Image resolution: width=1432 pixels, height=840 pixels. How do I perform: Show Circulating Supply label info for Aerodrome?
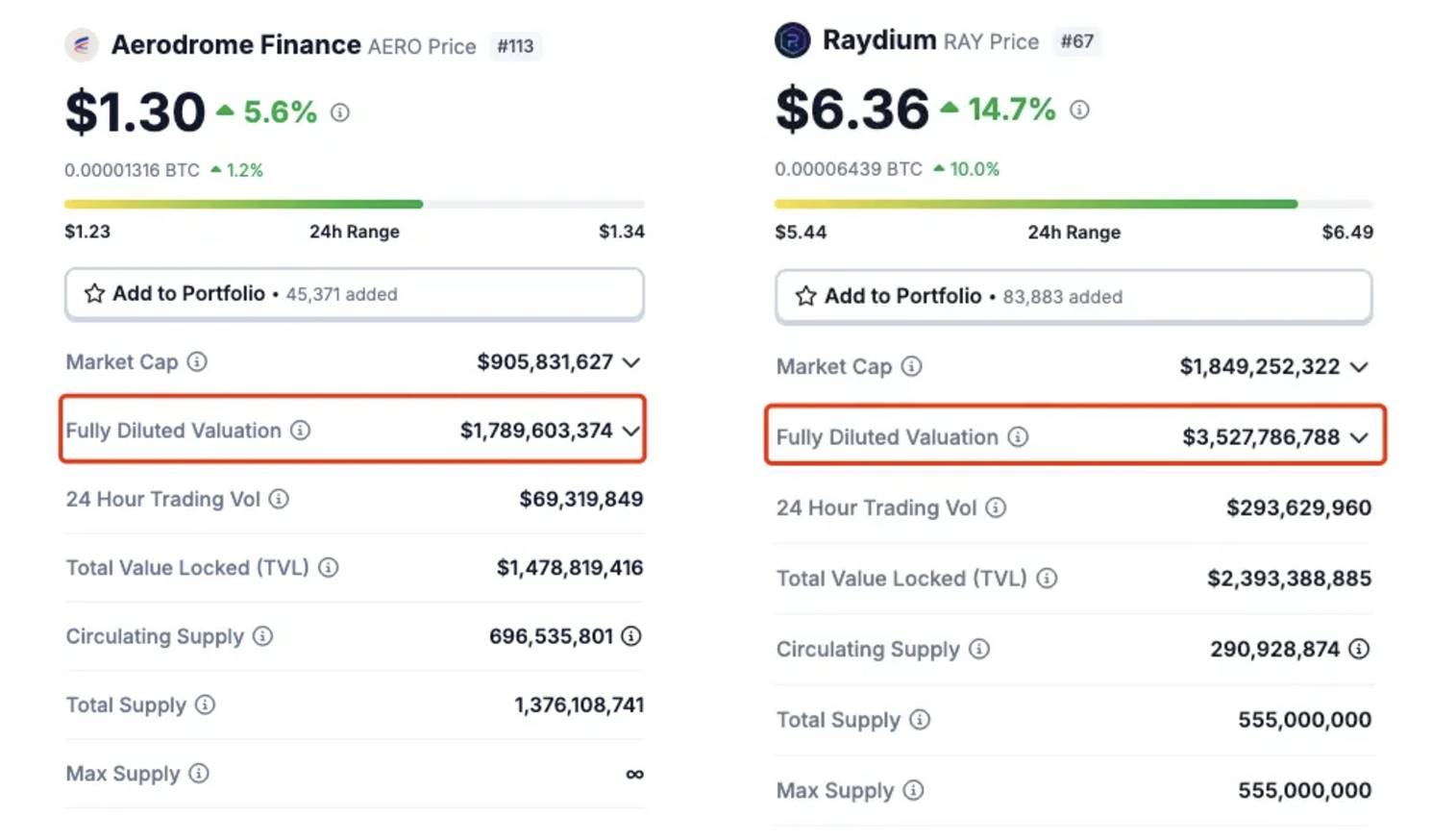point(262,636)
